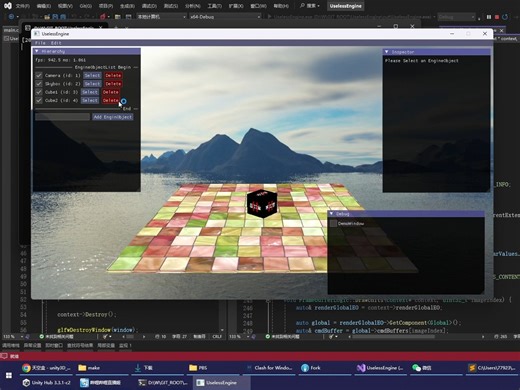Image resolution: width=520 pixels, height=390 pixels.
Task: Open the 本地计算机 target dropdown
Action: click(x=161, y=17)
